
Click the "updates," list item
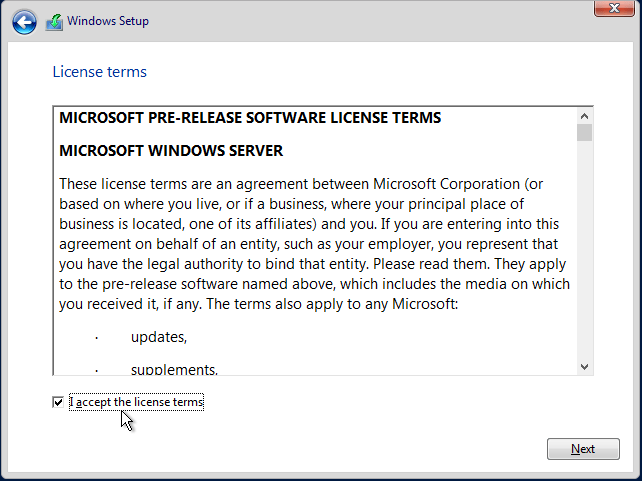click(x=159, y=337)
